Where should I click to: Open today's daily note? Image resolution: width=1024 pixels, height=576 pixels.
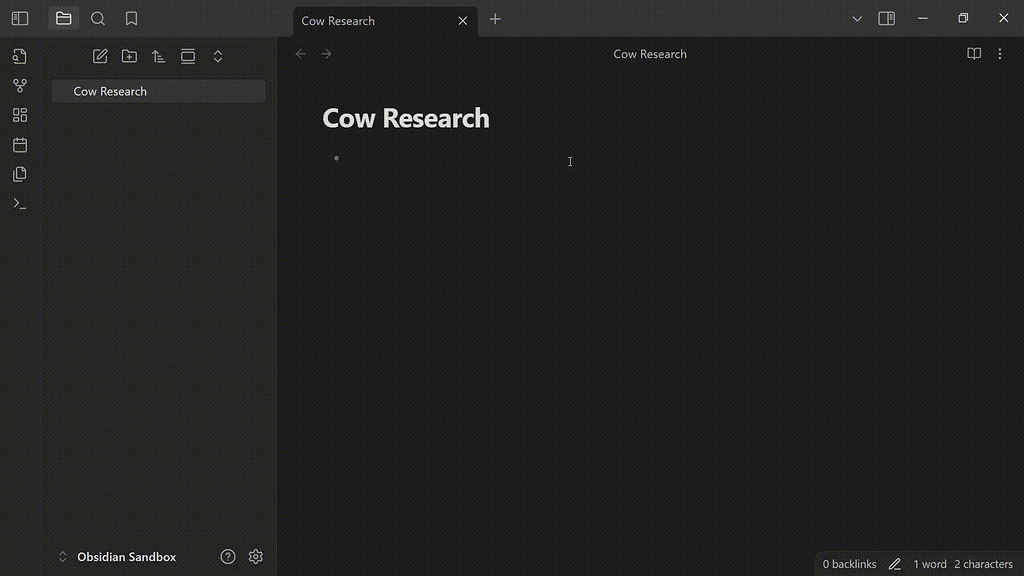[20, 144]
